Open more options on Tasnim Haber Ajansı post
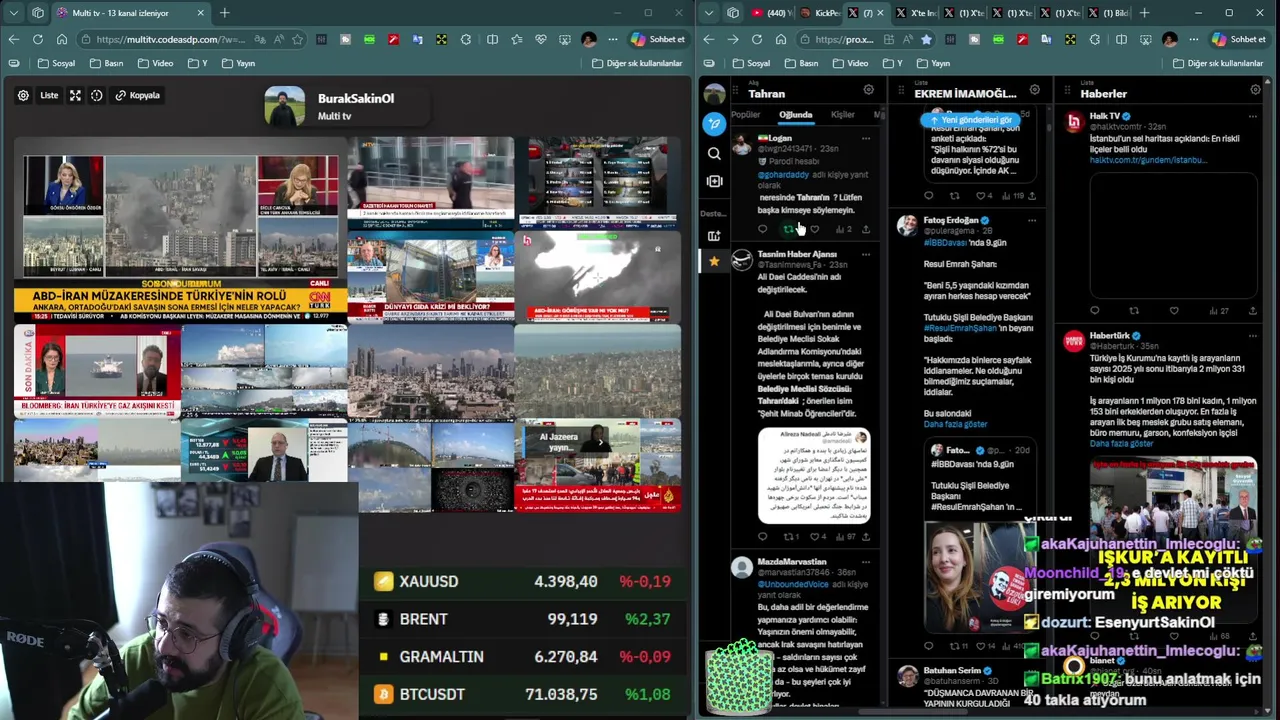This screenshot has width=1280, height=720. click(x=866, y=254)
